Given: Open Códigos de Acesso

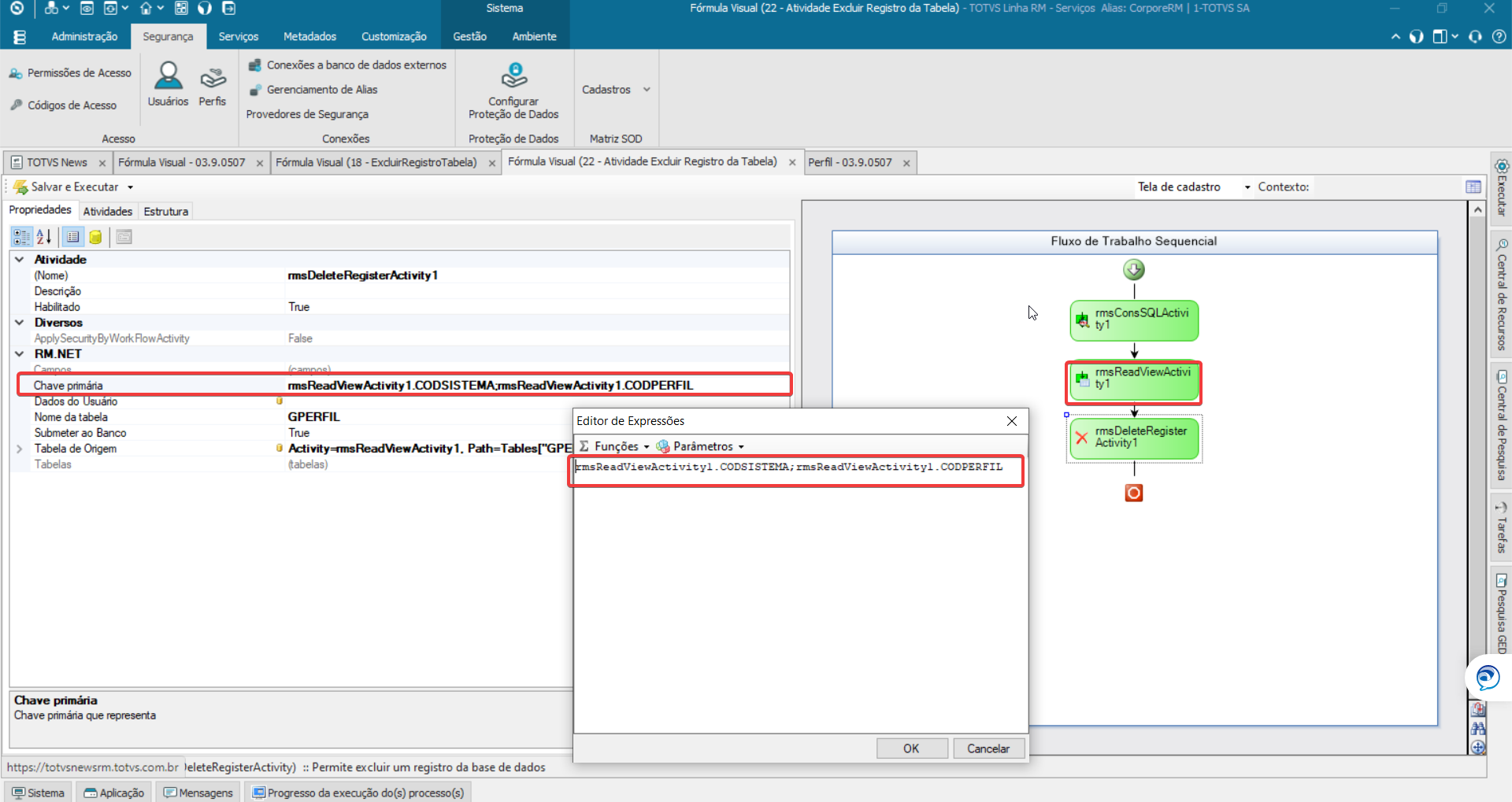Looking at the screenshot, I should click(x=64, y=105).
